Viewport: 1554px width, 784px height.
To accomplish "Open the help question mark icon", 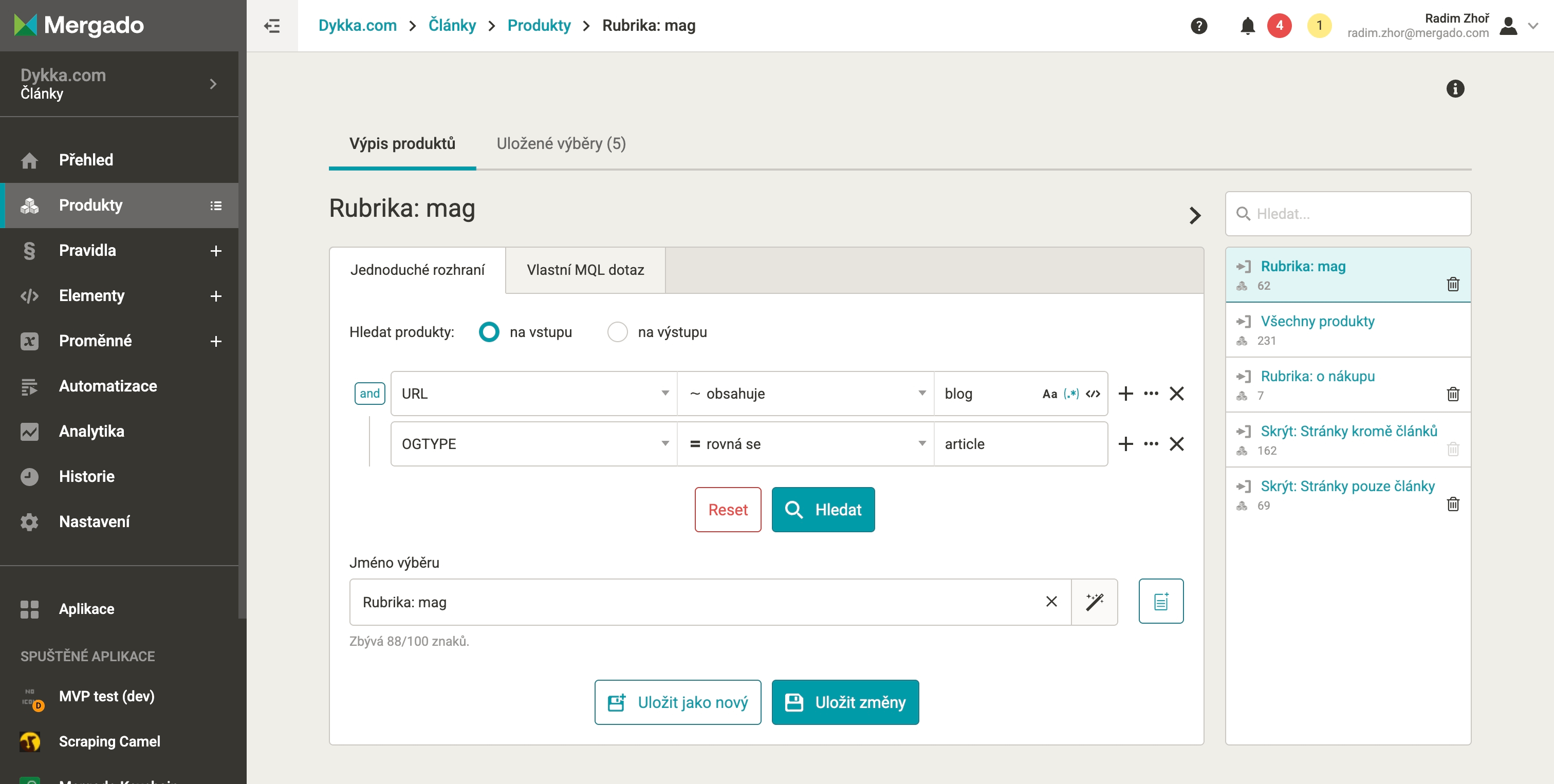I will point(1199,26).
